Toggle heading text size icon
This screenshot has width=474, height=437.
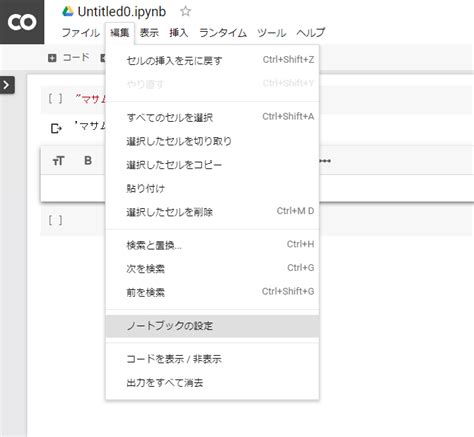tap(58, 161)
